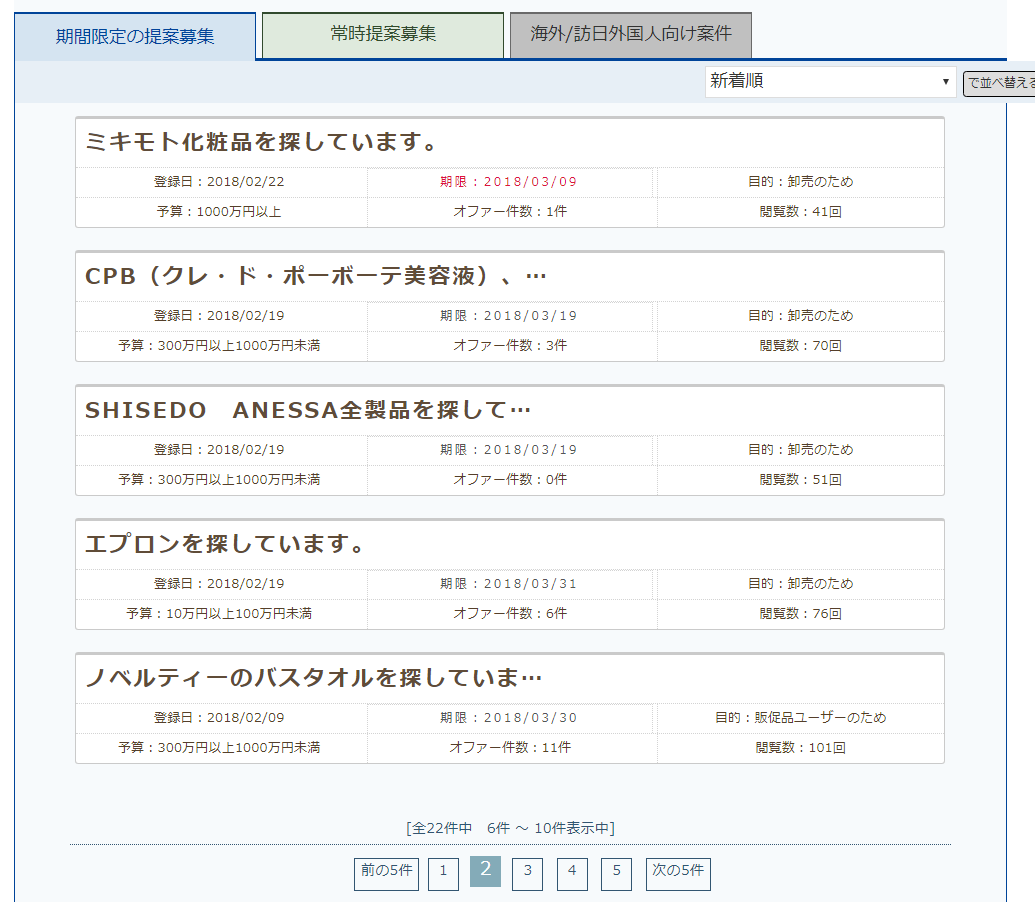Switch to 期間限定の提案募集 tab
Image resolution: width=1035 pixels, height=902 pixels.
(135, 36)
